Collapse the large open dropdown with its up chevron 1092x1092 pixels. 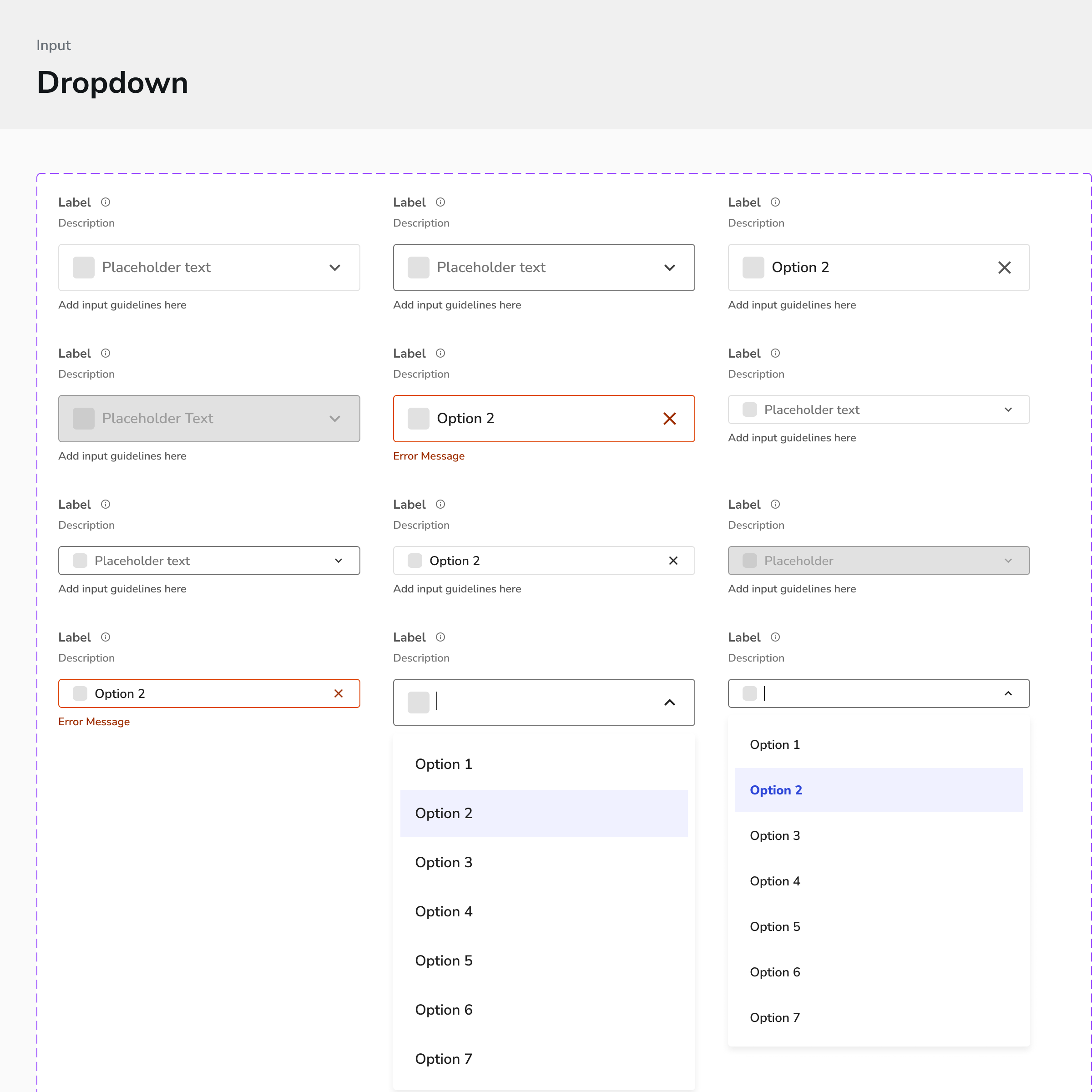pos(670,703)
